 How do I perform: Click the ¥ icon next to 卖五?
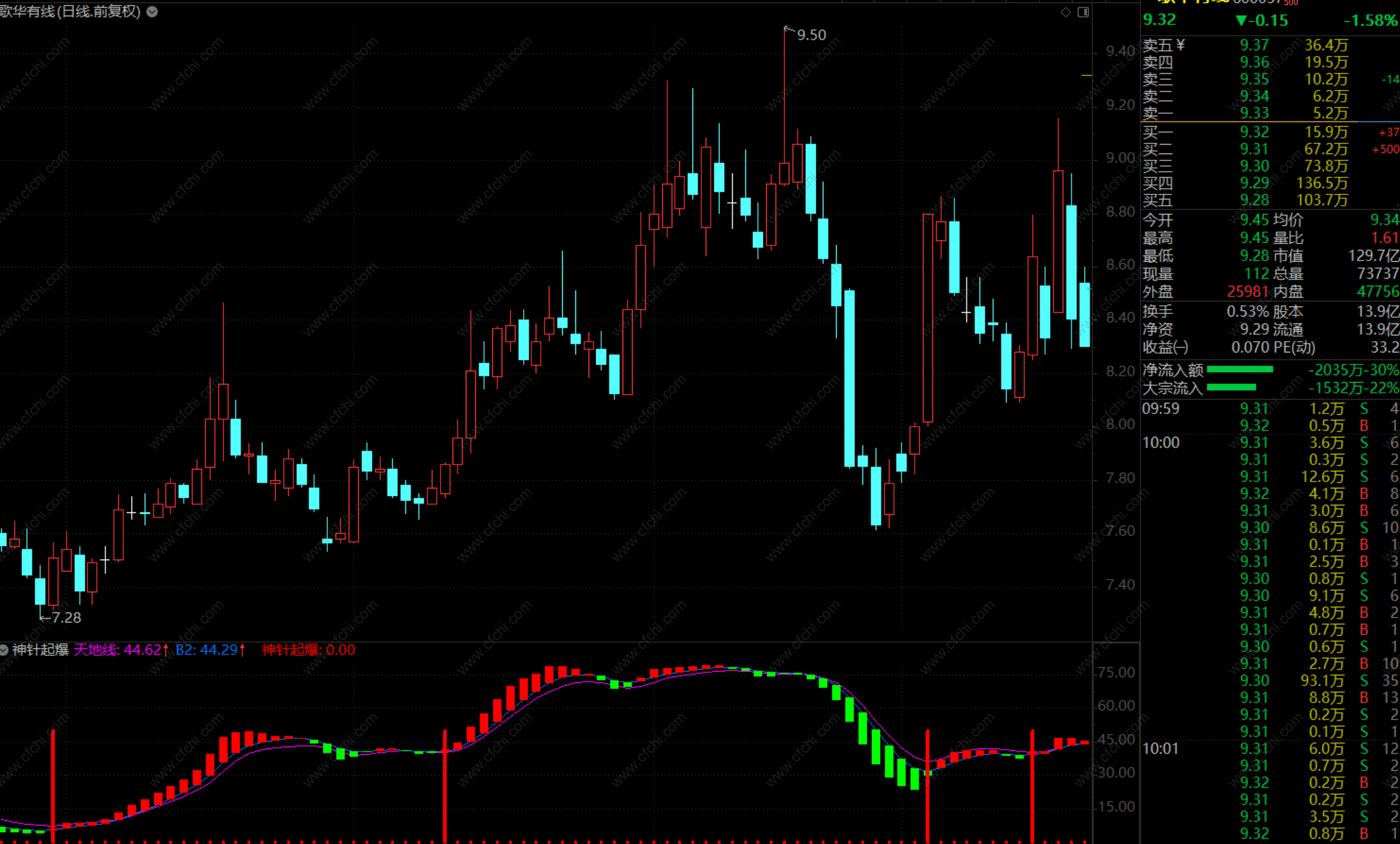pyautogui.click(x=1180, y=45)
